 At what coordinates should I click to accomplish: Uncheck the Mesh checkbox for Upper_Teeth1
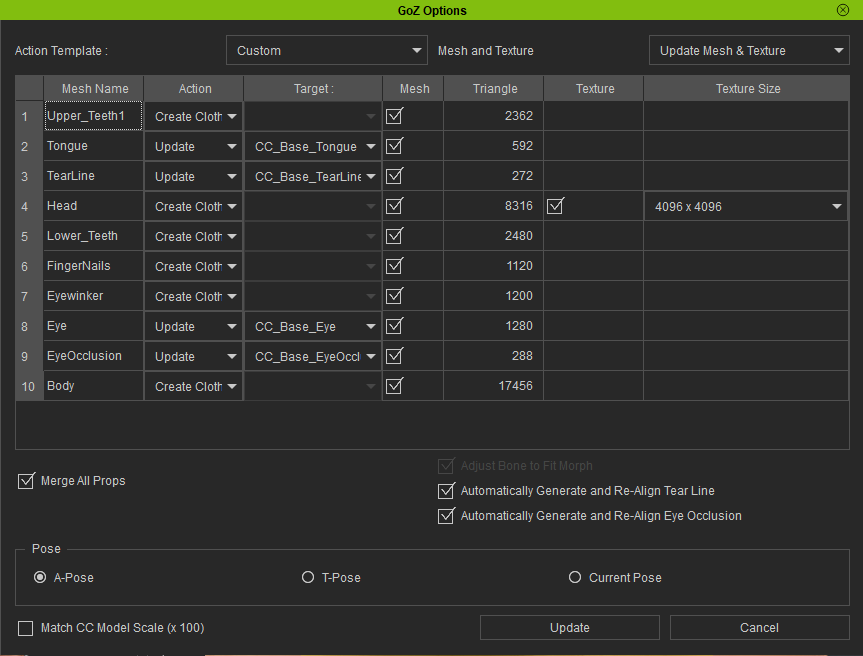[394, 116]
